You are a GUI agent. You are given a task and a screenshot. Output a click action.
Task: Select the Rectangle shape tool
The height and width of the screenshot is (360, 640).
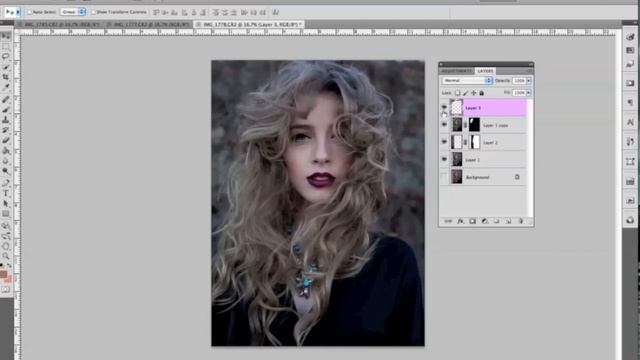[6, 213]
